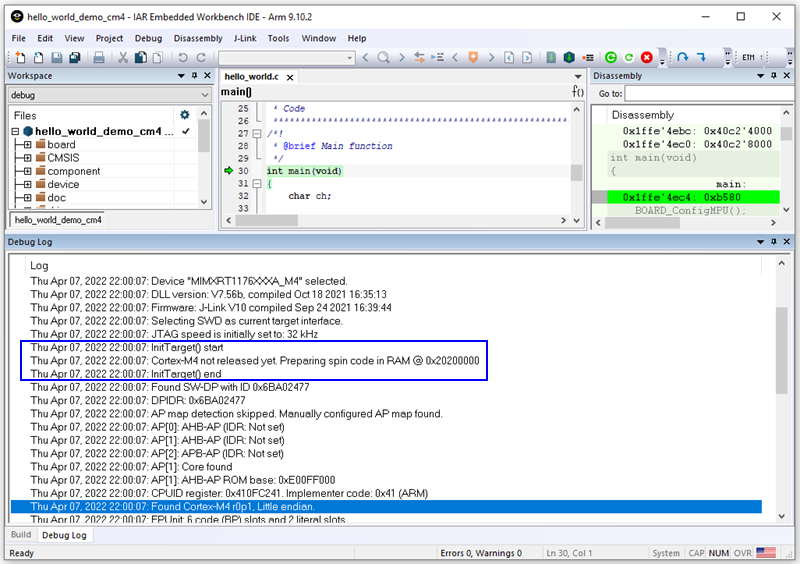Open the J-Link menu

pyautogui.click(x=245, y=38)
